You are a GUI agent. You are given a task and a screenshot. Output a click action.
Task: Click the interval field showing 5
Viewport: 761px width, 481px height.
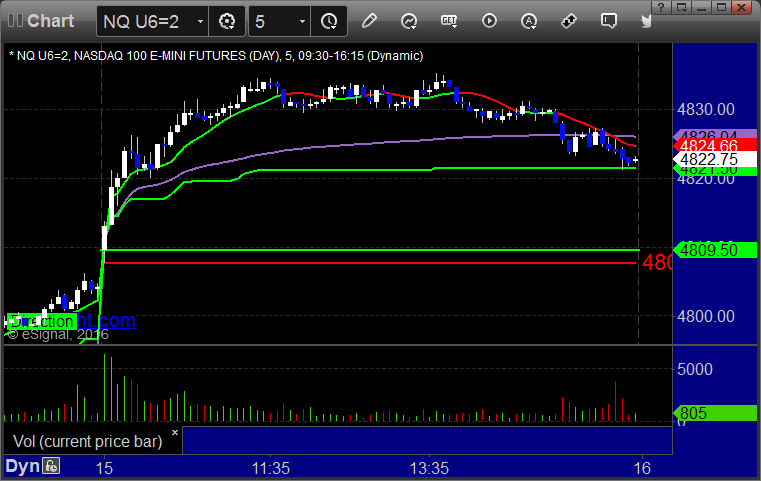[280, 21]
